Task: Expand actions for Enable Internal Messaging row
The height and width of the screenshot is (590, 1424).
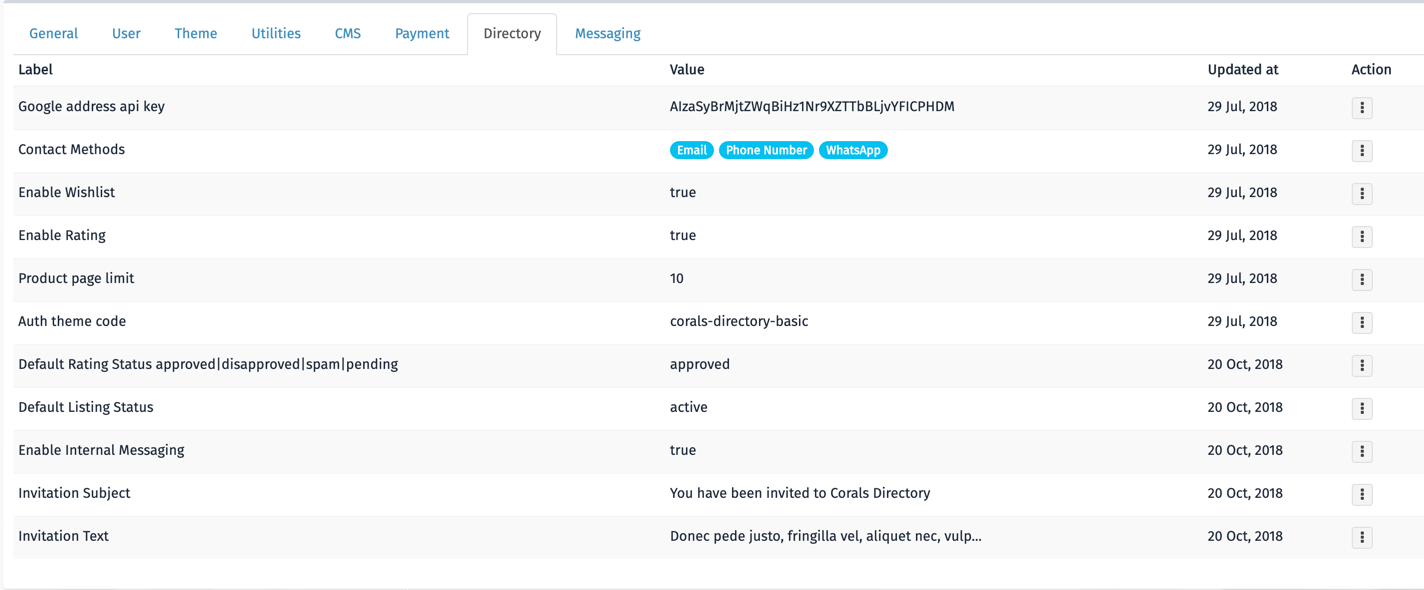Action: [1362, 452]
